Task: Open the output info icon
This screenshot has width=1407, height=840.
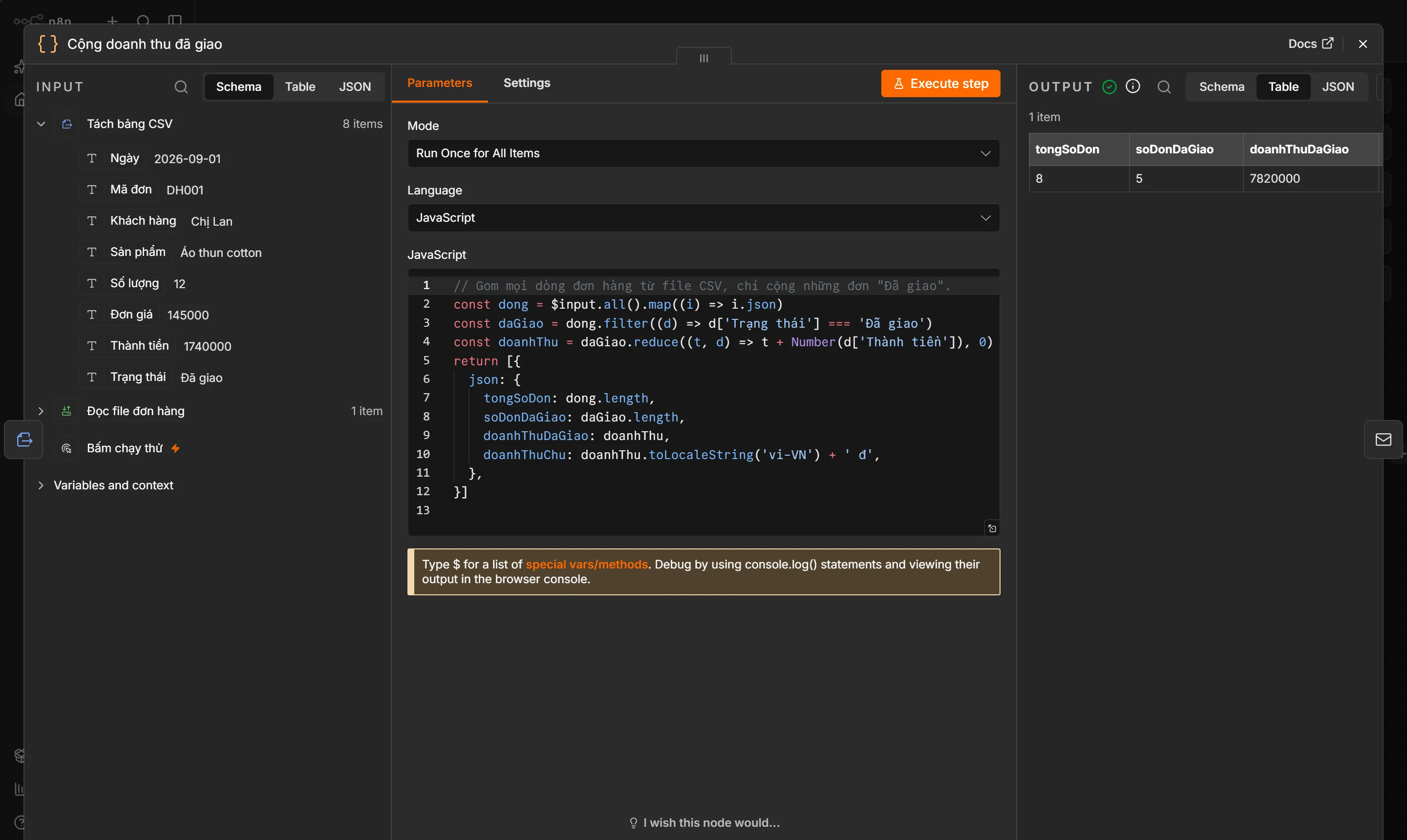Action: coord(1133,86)
